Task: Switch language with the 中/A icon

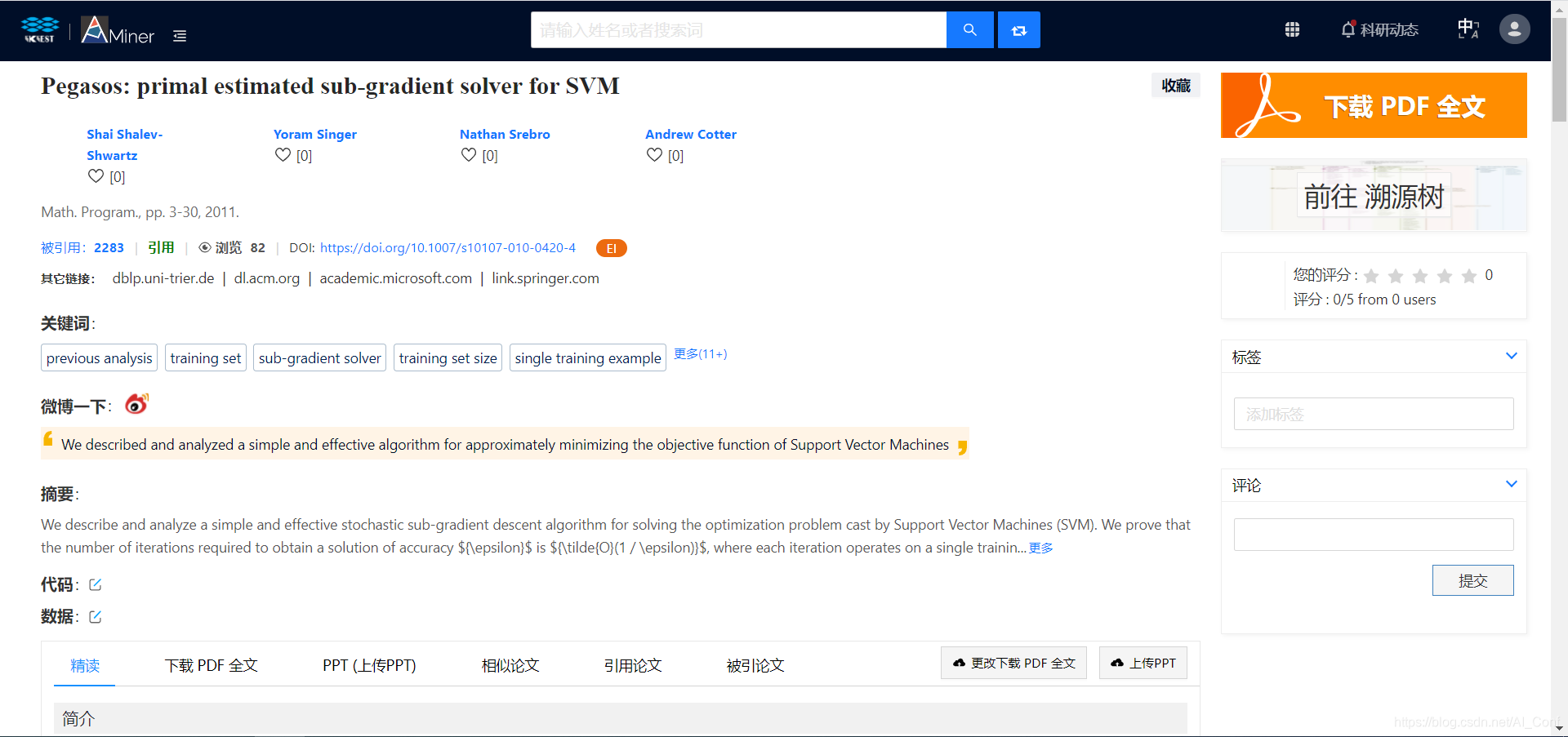Action: pos(1468,29)
